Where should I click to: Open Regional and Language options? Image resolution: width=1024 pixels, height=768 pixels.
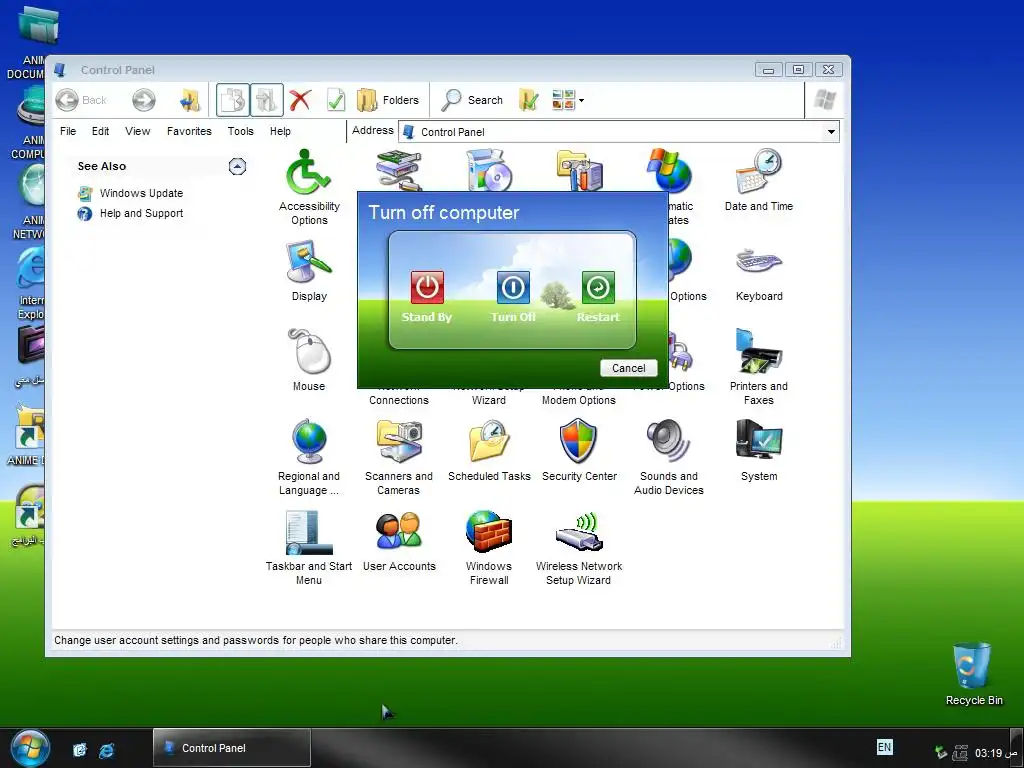coord(309,457)
